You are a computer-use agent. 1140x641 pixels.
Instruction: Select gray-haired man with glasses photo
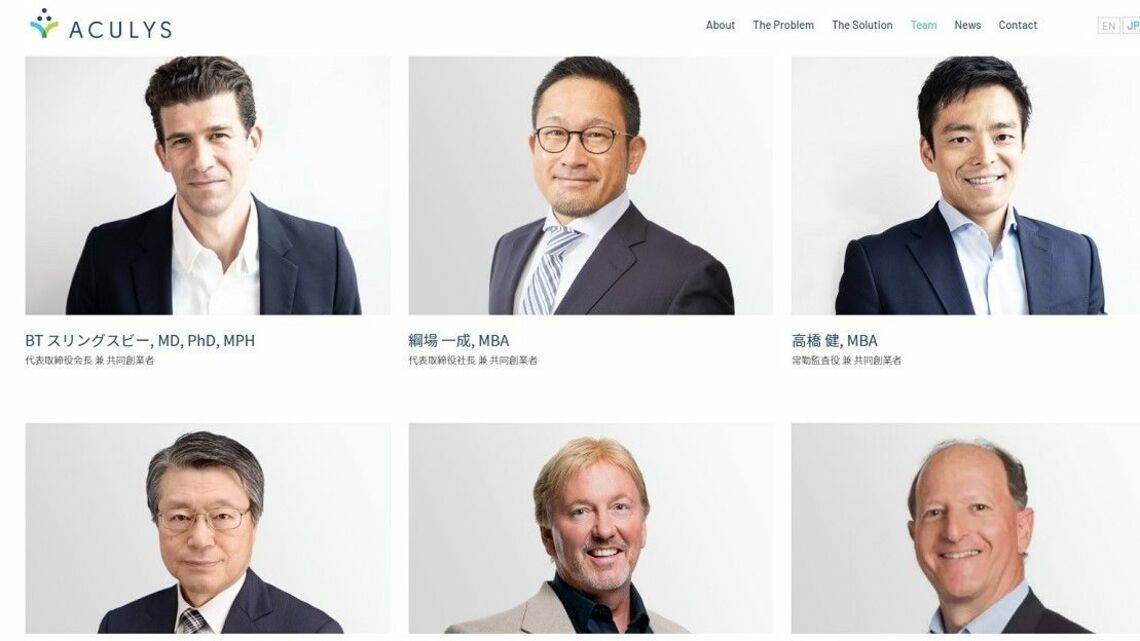[x=208, y=528]
